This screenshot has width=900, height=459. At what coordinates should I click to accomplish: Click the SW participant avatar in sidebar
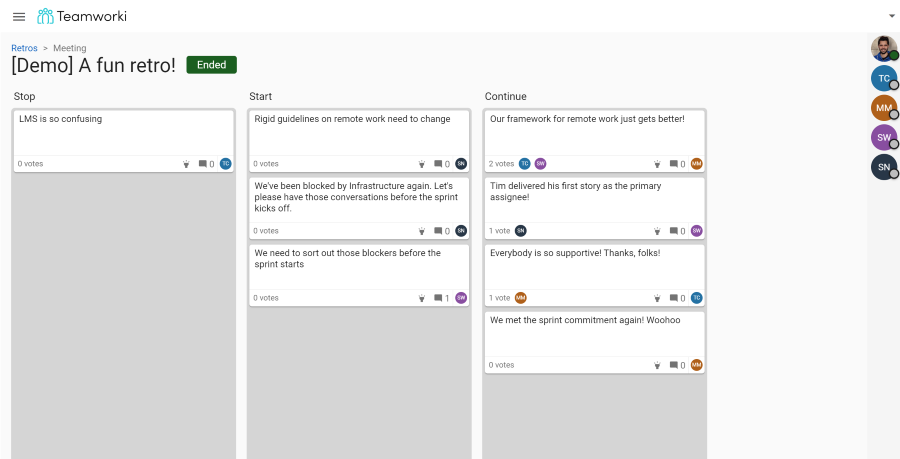coord(884,138)
